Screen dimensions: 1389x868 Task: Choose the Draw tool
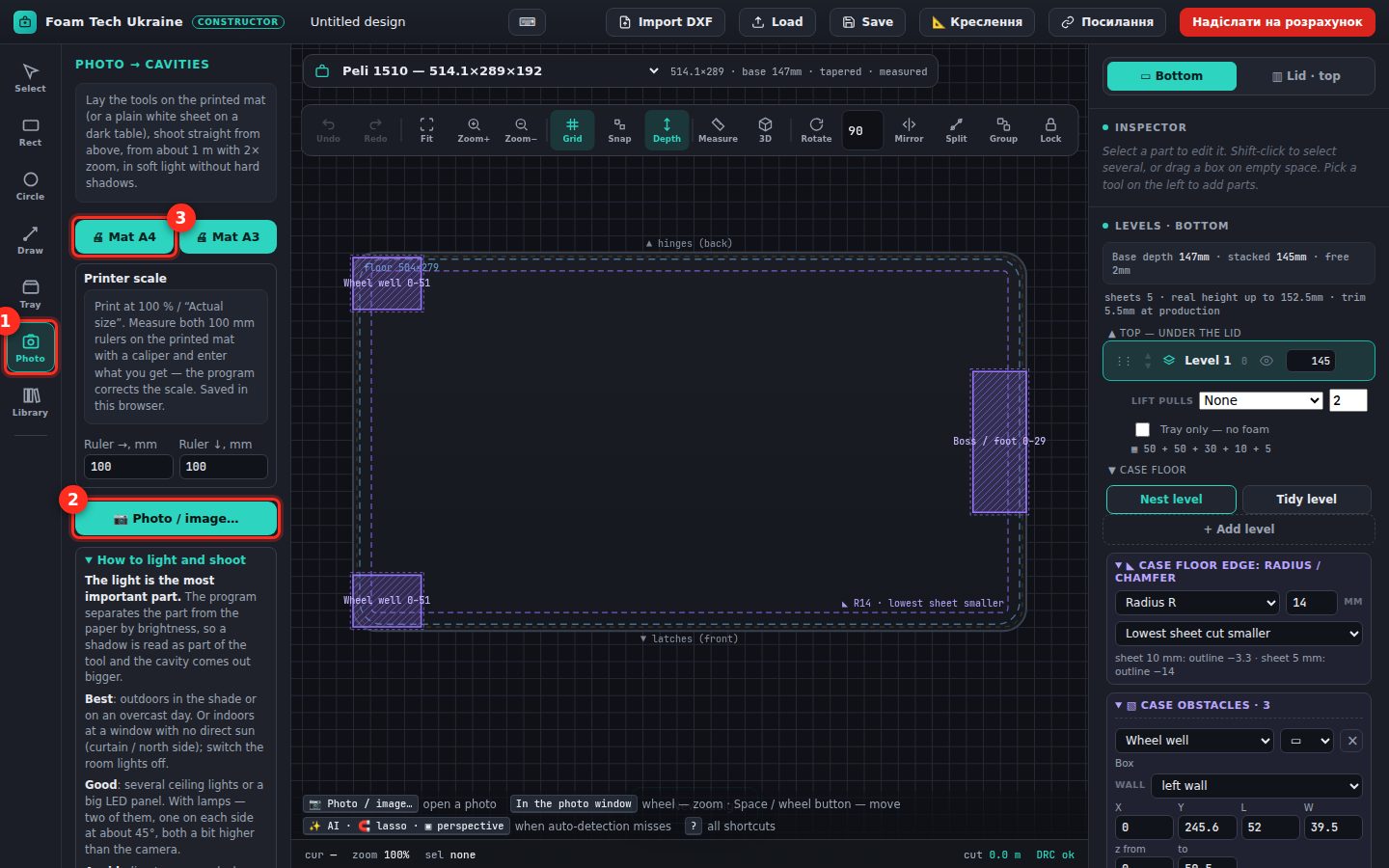30,240
